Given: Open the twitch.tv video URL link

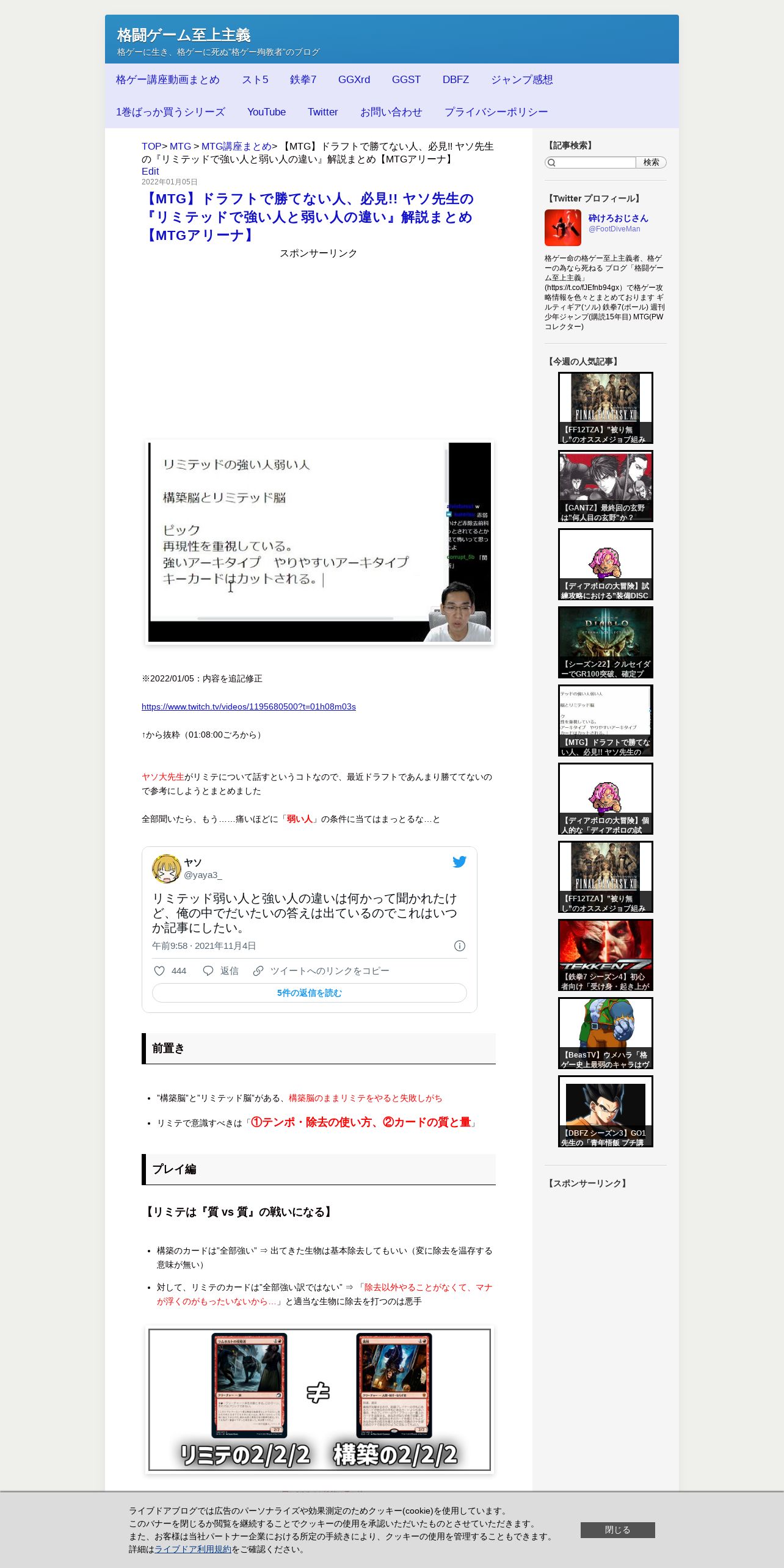Looking at the screenshot, I should pyautogui.click(x=249, y=706).
